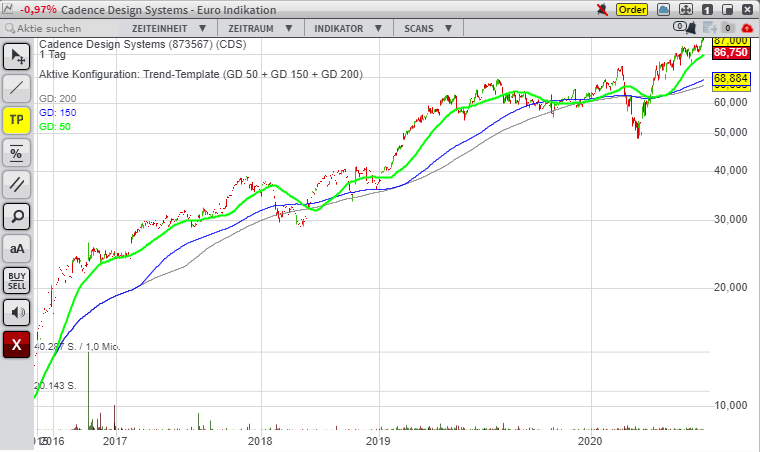Viewport: 760px width, 452px height.
Task: Activate the magnifier zoom tool
Action: click(x=16, y=216)
